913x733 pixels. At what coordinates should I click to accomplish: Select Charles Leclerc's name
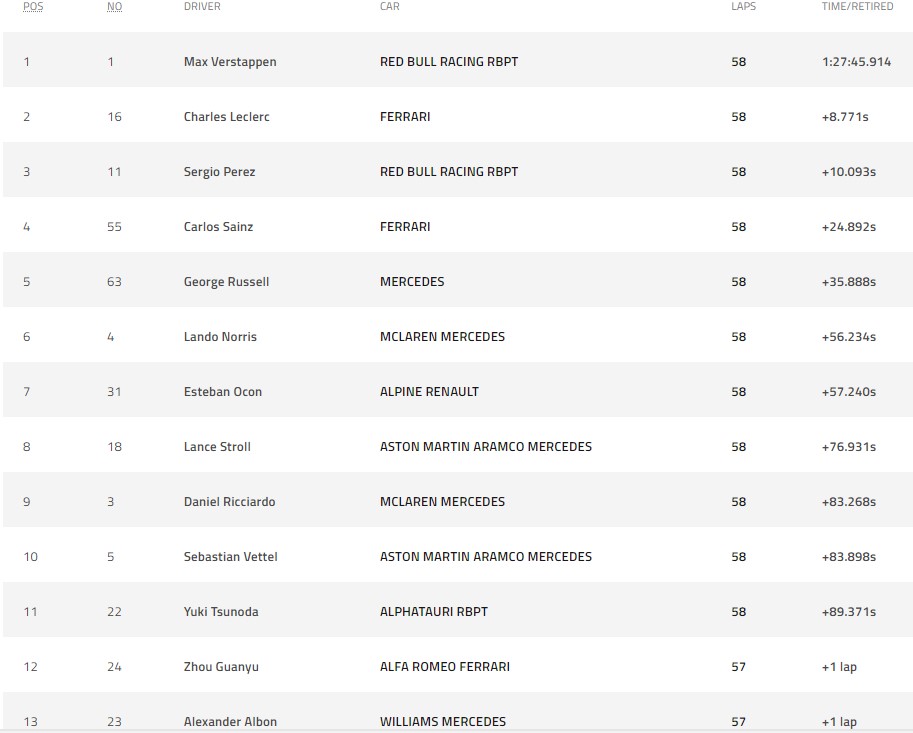[x=227, y=116]
